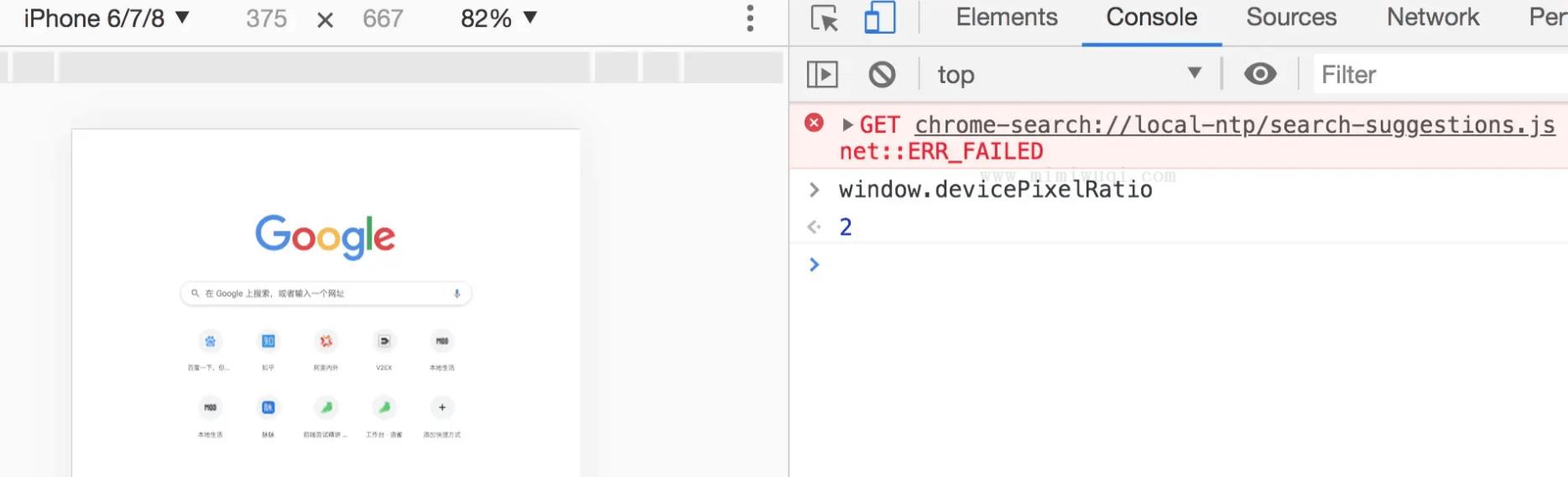This screenshot has height=477, width=1568.
Task: Open the search-suggestions.js link
Action: tap(1235, 125)
